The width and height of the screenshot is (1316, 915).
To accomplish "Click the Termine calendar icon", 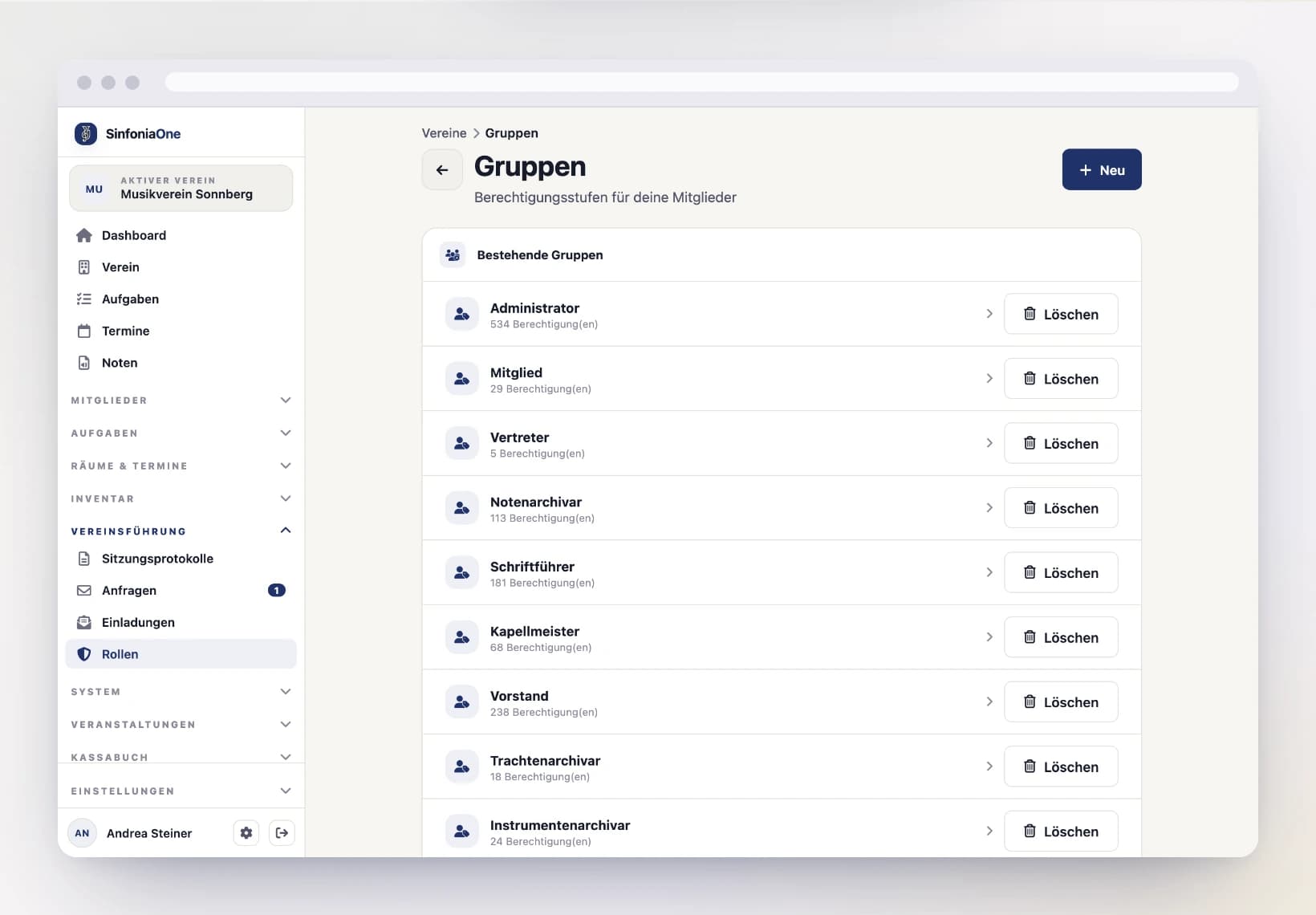I will point(84,331).
